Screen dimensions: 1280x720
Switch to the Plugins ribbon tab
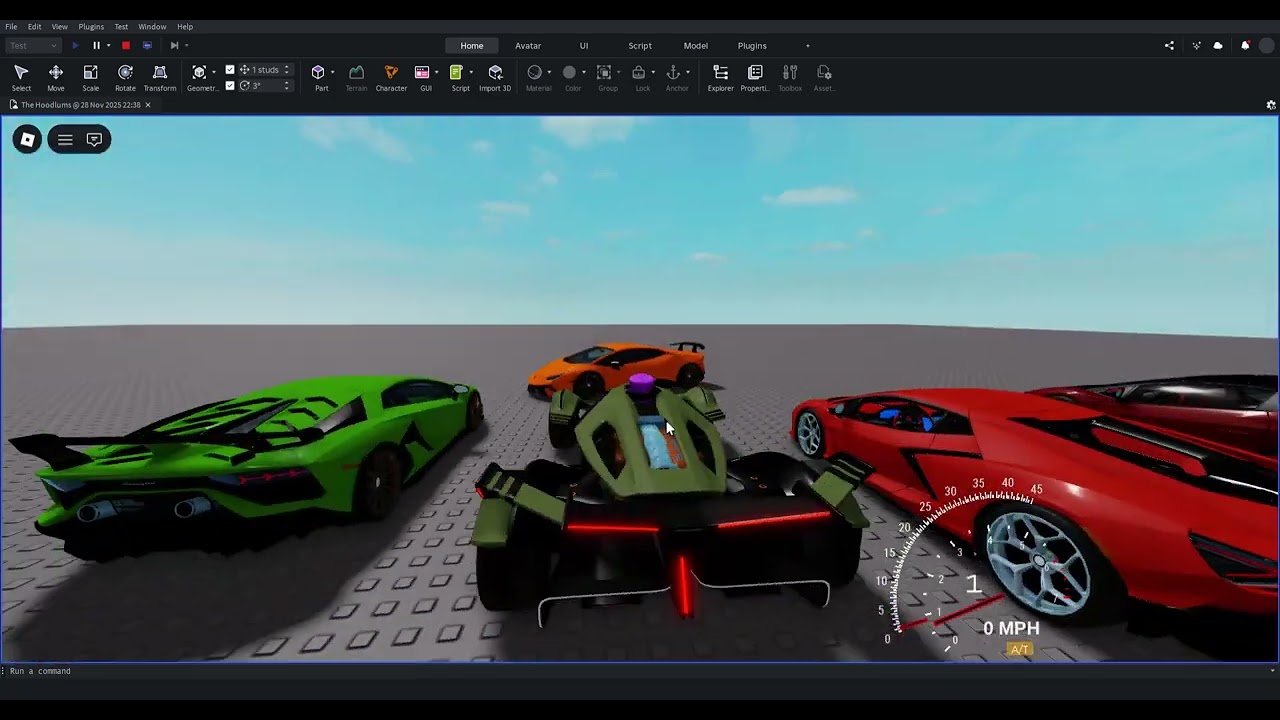(752, 46)
